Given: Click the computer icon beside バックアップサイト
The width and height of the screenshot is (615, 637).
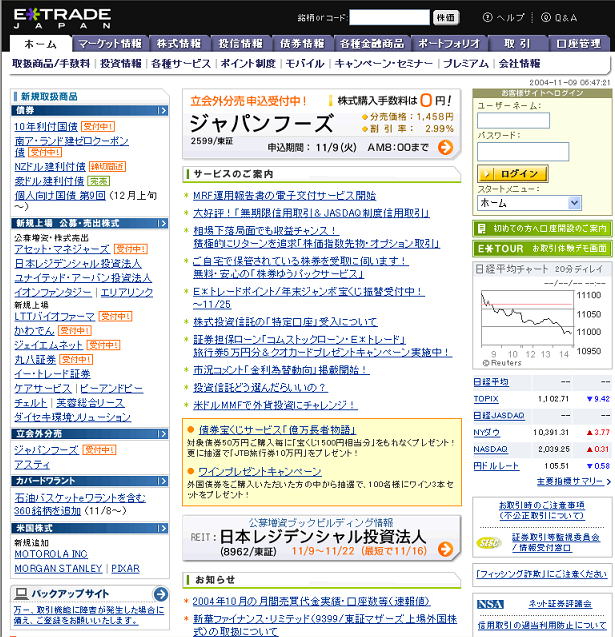Looking at the screenshot, I should click(20, 594).
